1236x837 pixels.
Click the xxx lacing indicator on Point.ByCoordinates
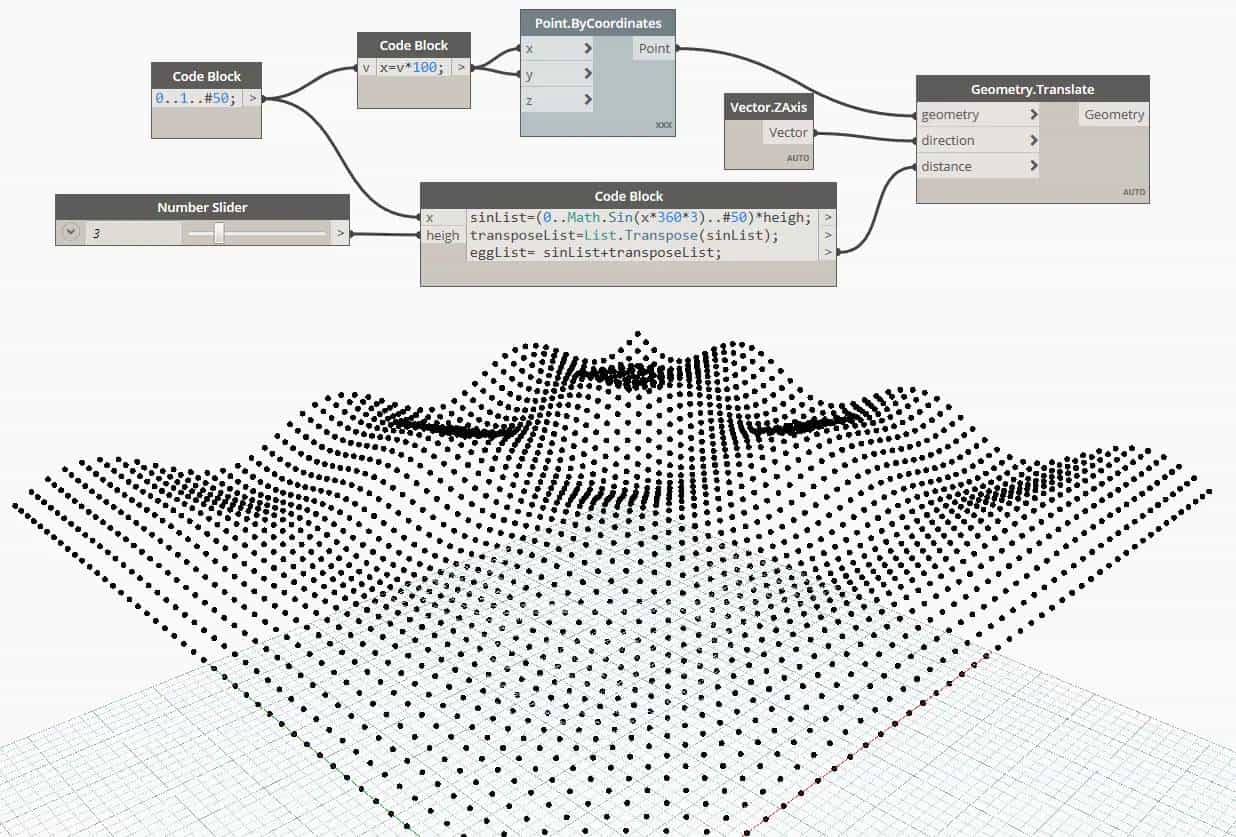point(665,122)
